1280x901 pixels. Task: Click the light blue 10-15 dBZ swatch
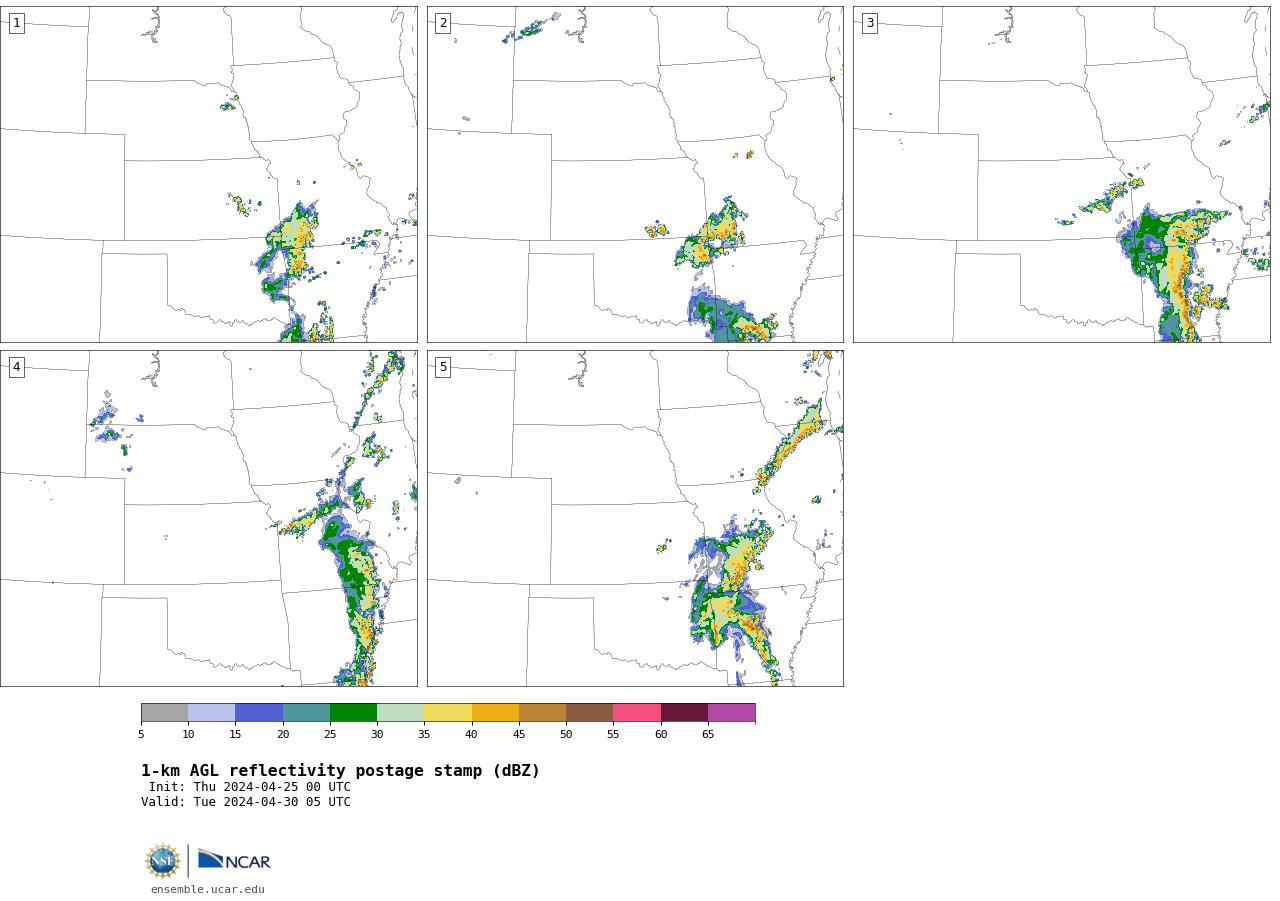pyautogui.click(x=211, y=712)
